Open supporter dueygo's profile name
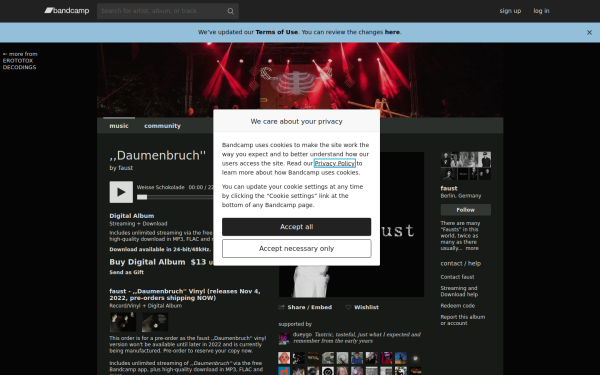600x375 pixels. tap(302, 334)
